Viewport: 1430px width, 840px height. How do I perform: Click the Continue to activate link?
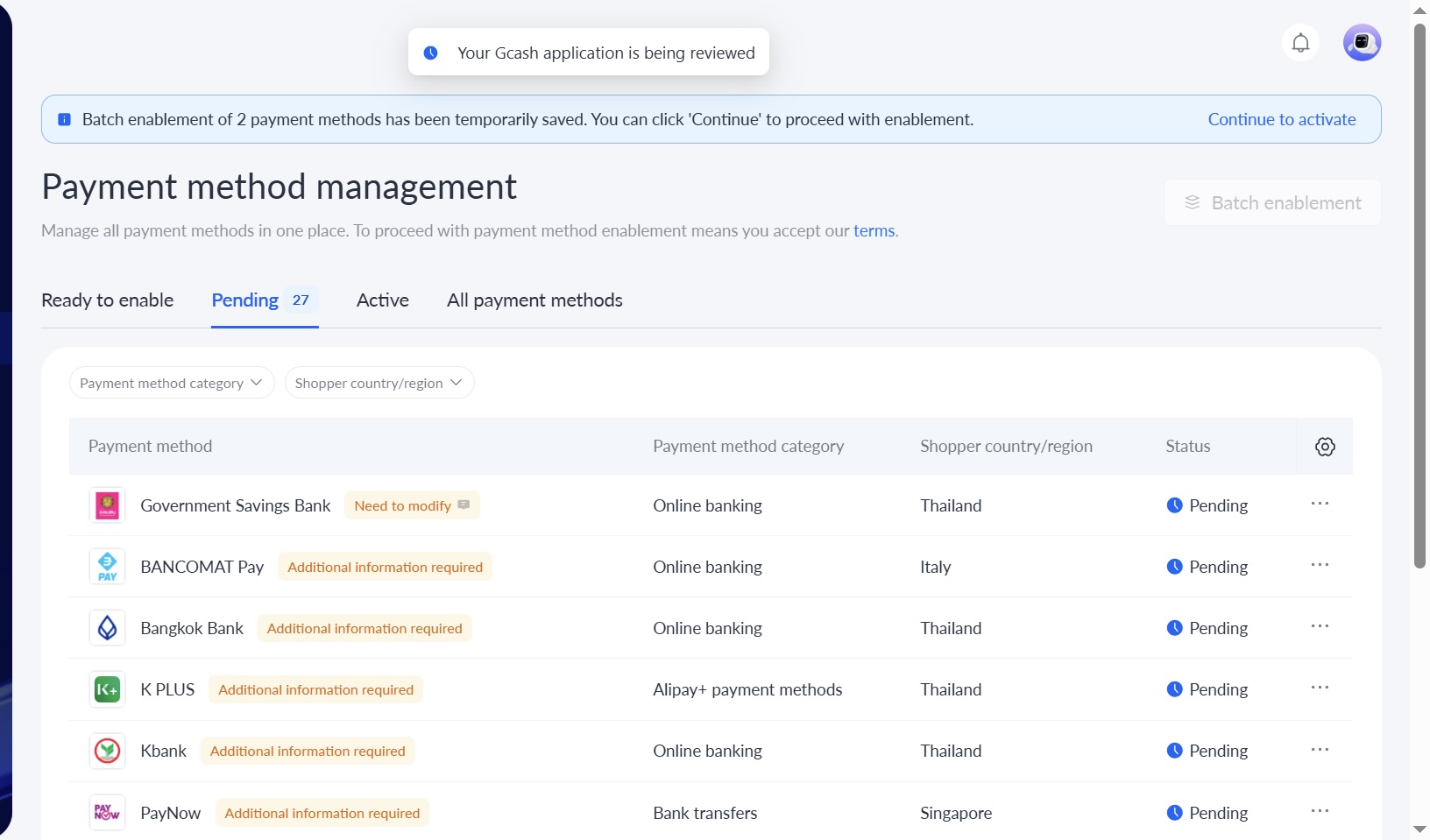click(1282, 119)
